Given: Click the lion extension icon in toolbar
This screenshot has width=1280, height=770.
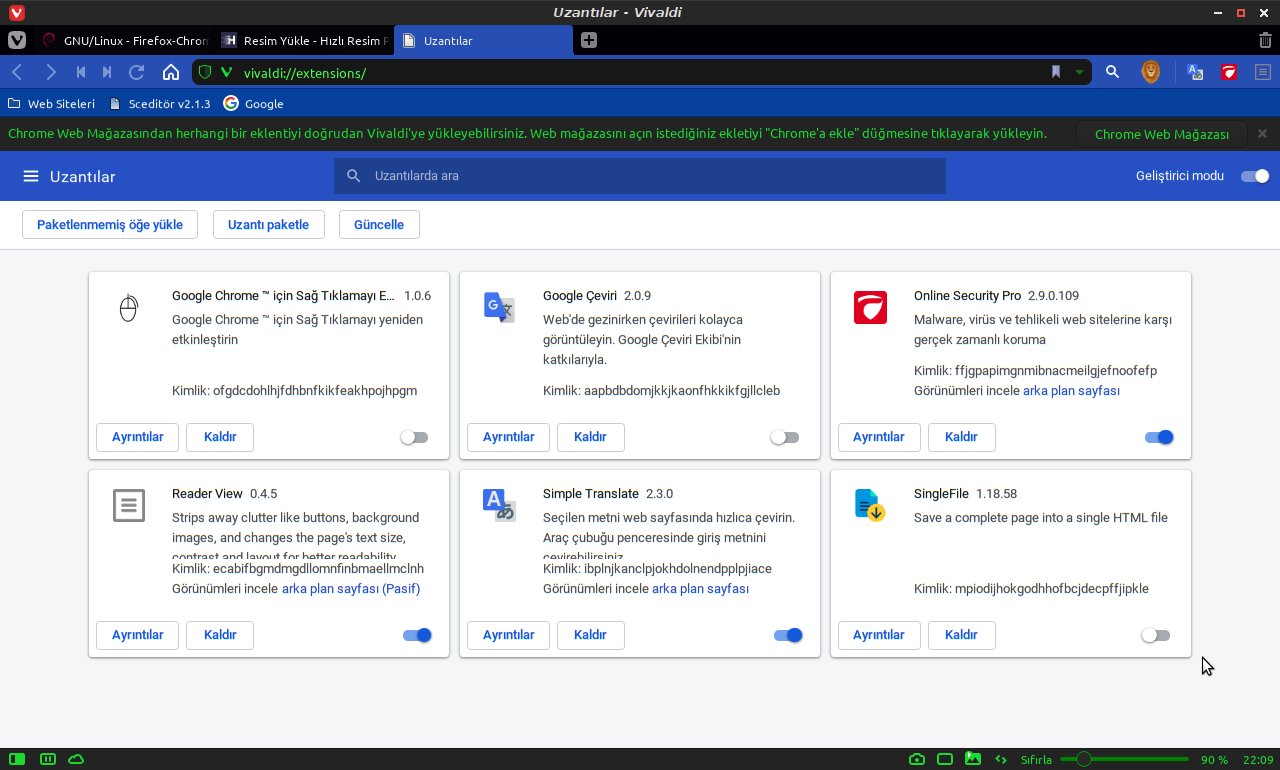Looking at the screenshot, I should (x=1151, y=72).
